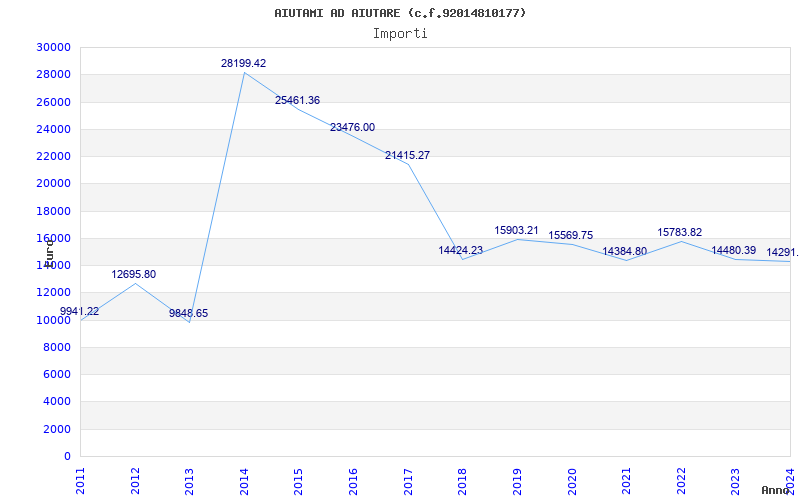Click the y-axis value 22000
800x500 pixels.
point(53,156)
